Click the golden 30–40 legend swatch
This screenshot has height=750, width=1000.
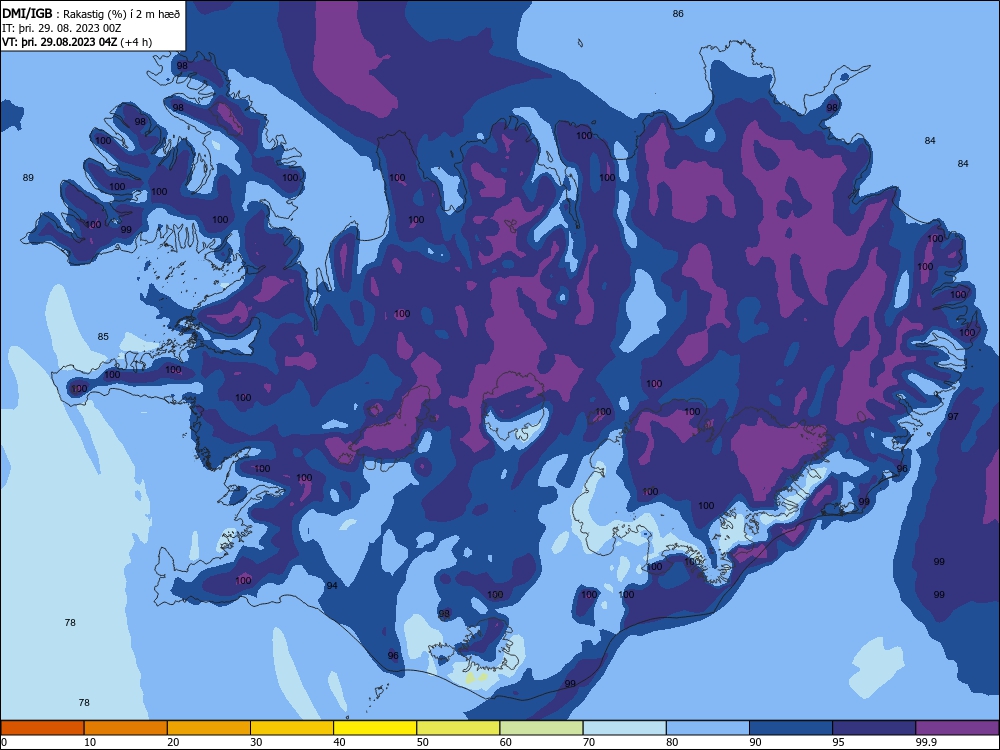pyautogui.click(x=292, y=728)
